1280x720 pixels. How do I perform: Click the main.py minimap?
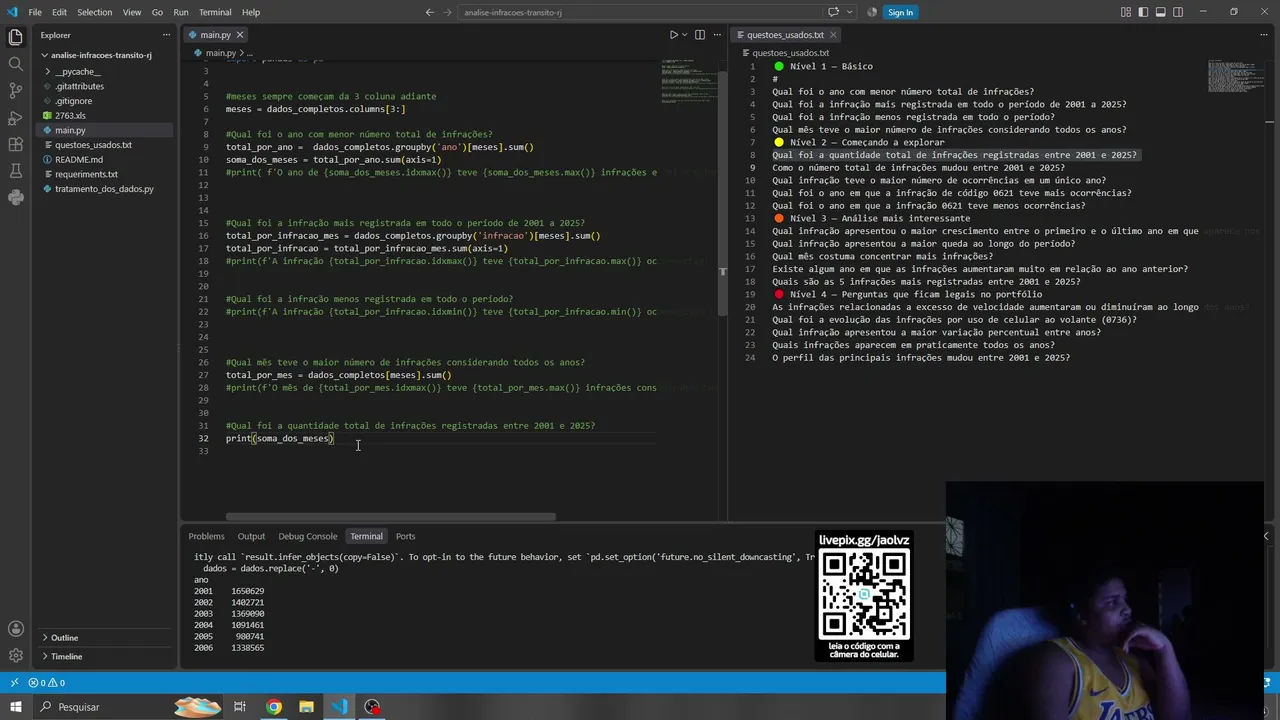pos(688,85)
